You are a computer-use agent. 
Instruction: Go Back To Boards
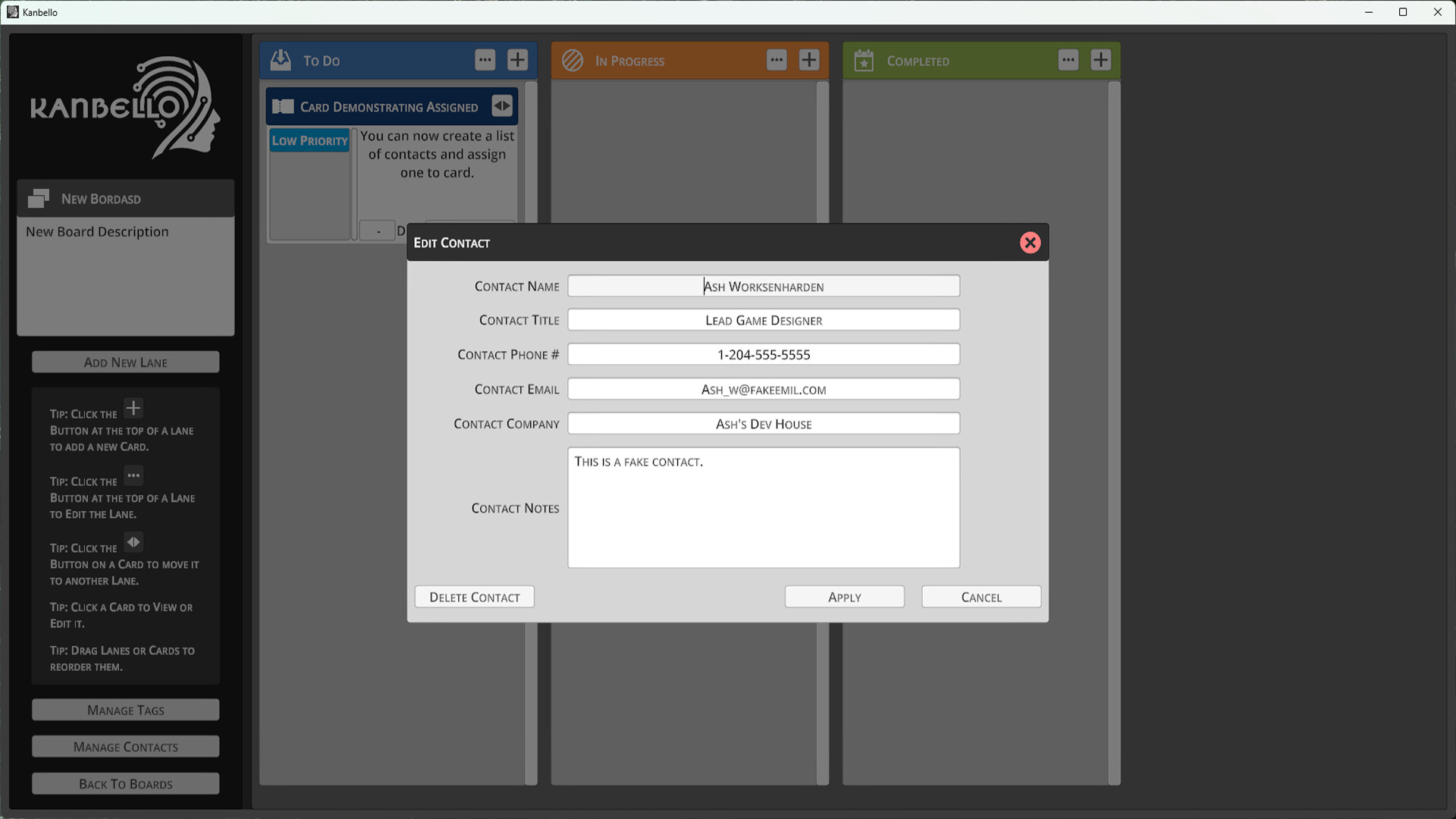(125, 783)
